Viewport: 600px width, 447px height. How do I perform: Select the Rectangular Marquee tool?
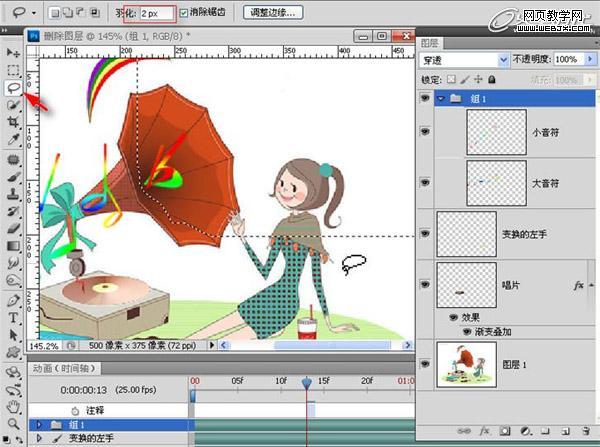coord(13,69)
